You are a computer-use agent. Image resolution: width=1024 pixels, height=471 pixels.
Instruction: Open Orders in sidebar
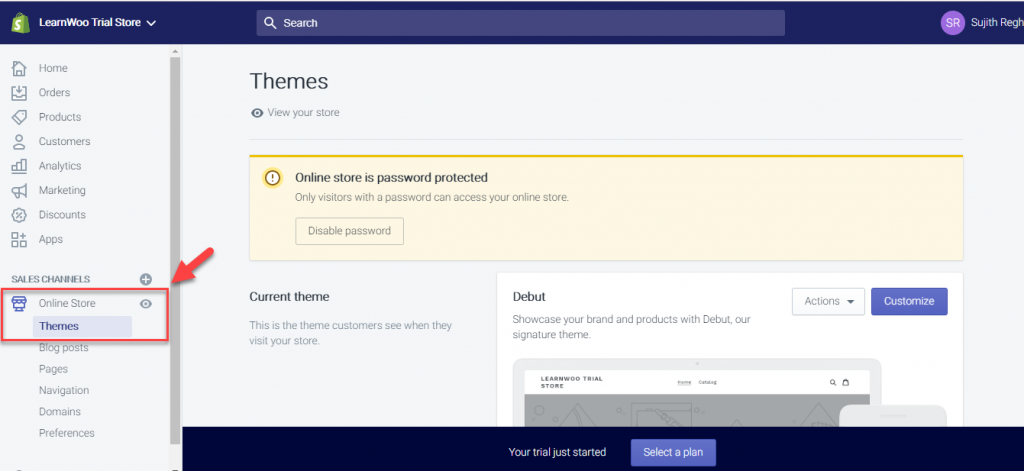pyautogui.click(x=54, y=93)
